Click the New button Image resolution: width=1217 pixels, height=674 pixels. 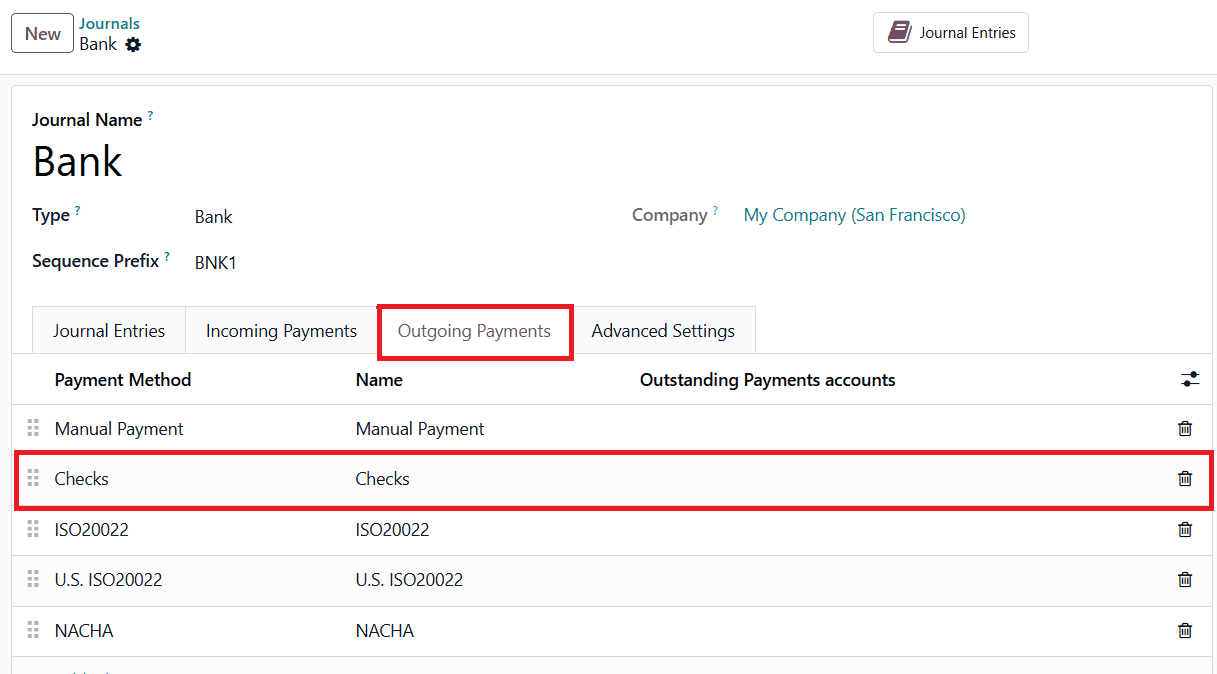pyautogui.click(x=42, y=33)
